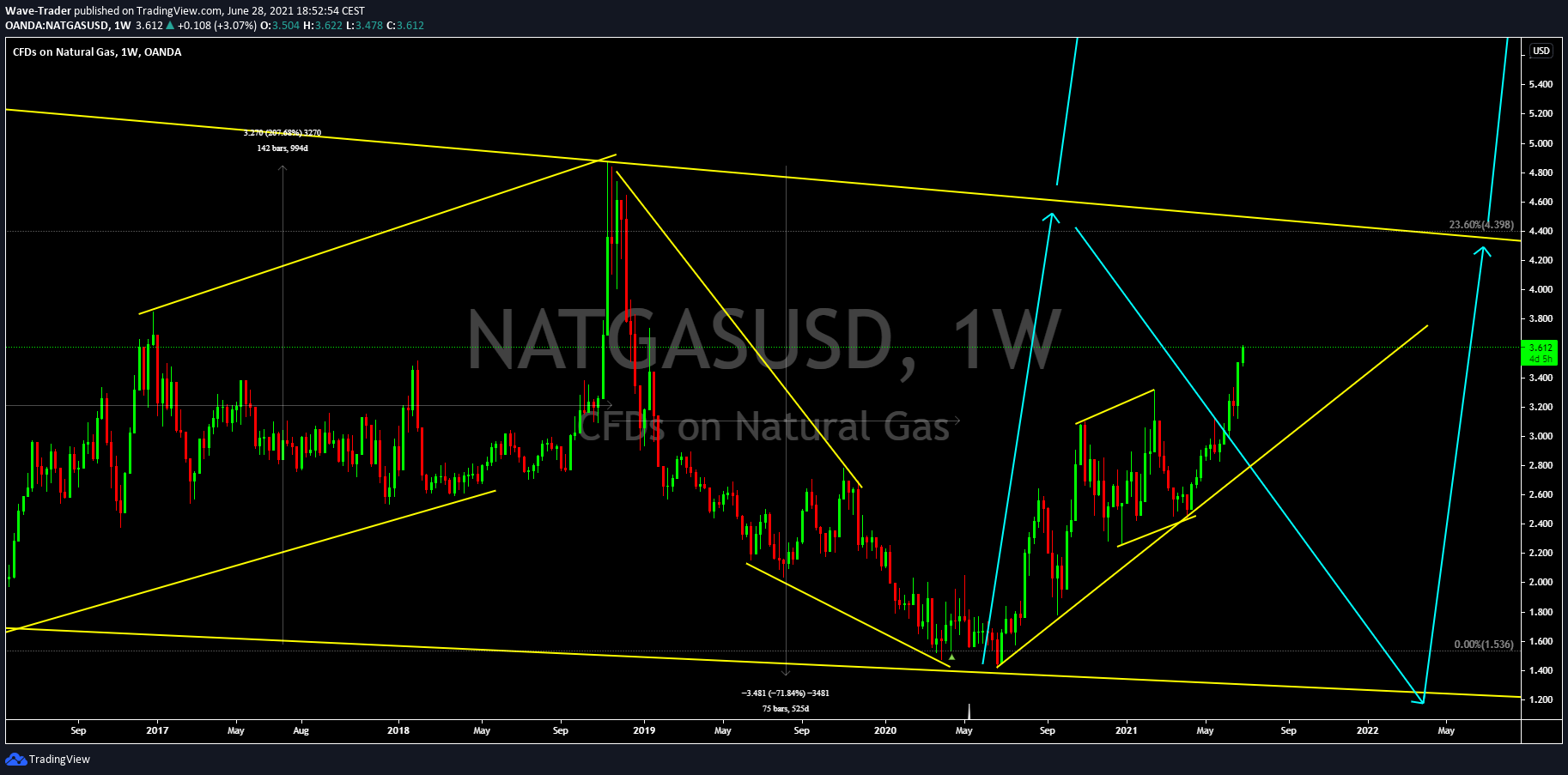Click the 5.400 price axis label
This screenshot has width=1568, height=775.
(1541, 85)
